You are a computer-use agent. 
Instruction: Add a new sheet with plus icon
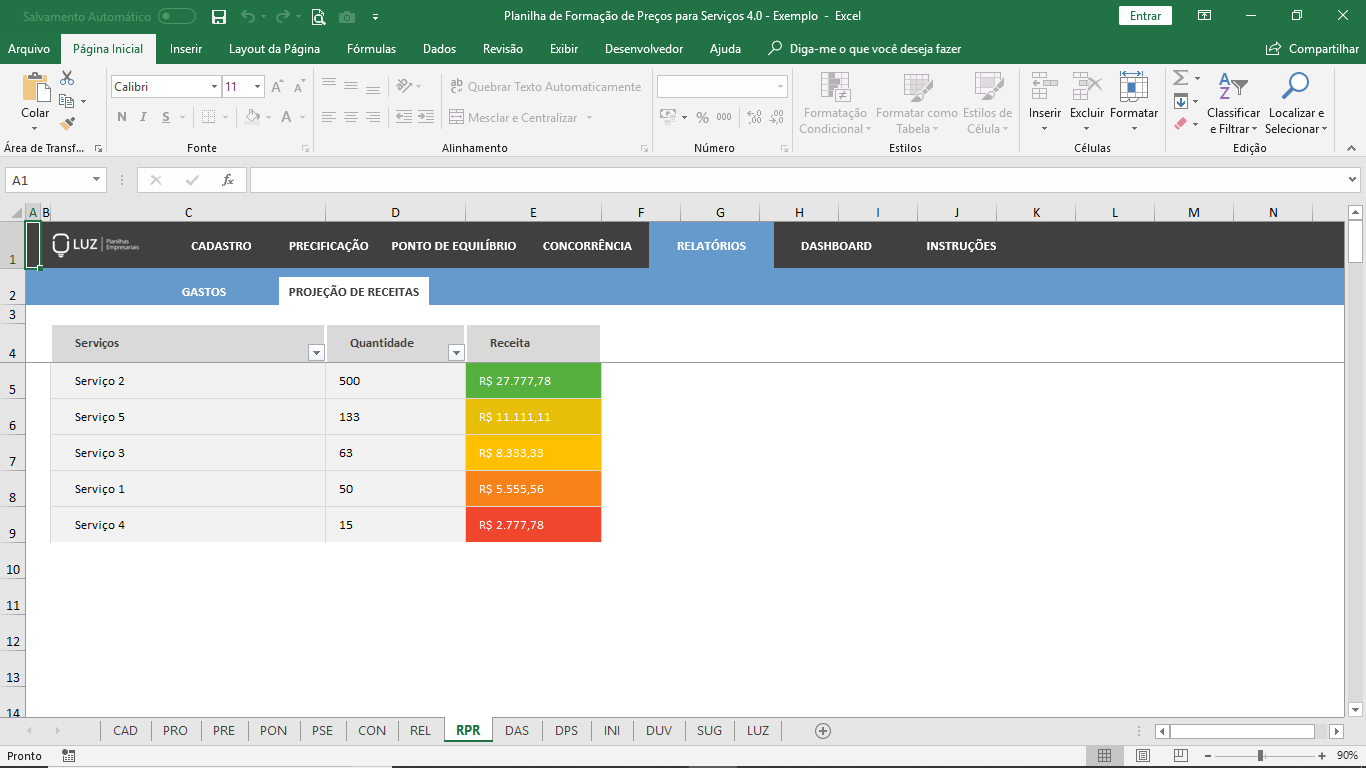[x=823, y=731]
